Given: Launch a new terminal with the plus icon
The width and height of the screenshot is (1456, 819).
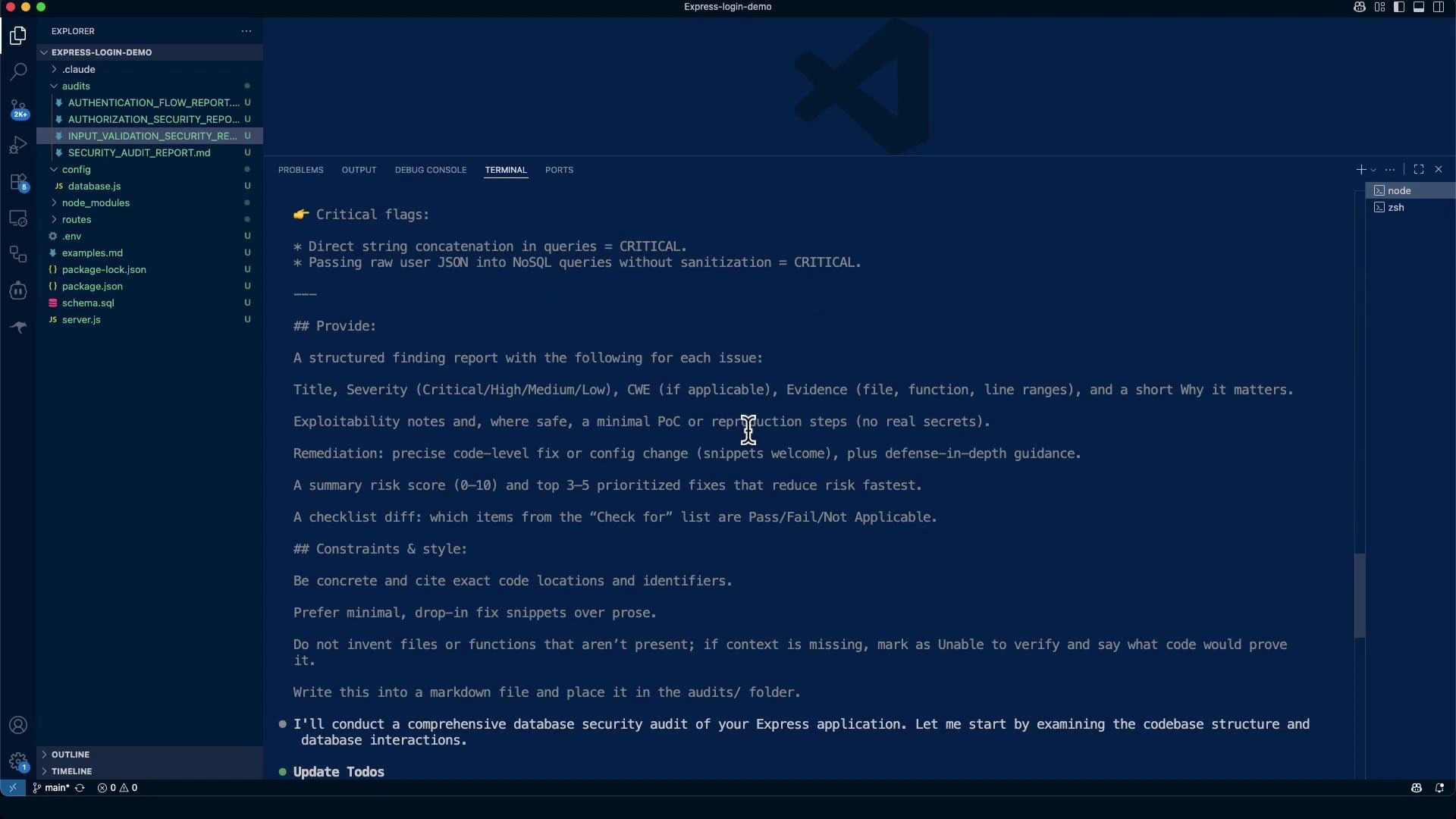Looking at the screenshot, I should (x=1361, y=170).
